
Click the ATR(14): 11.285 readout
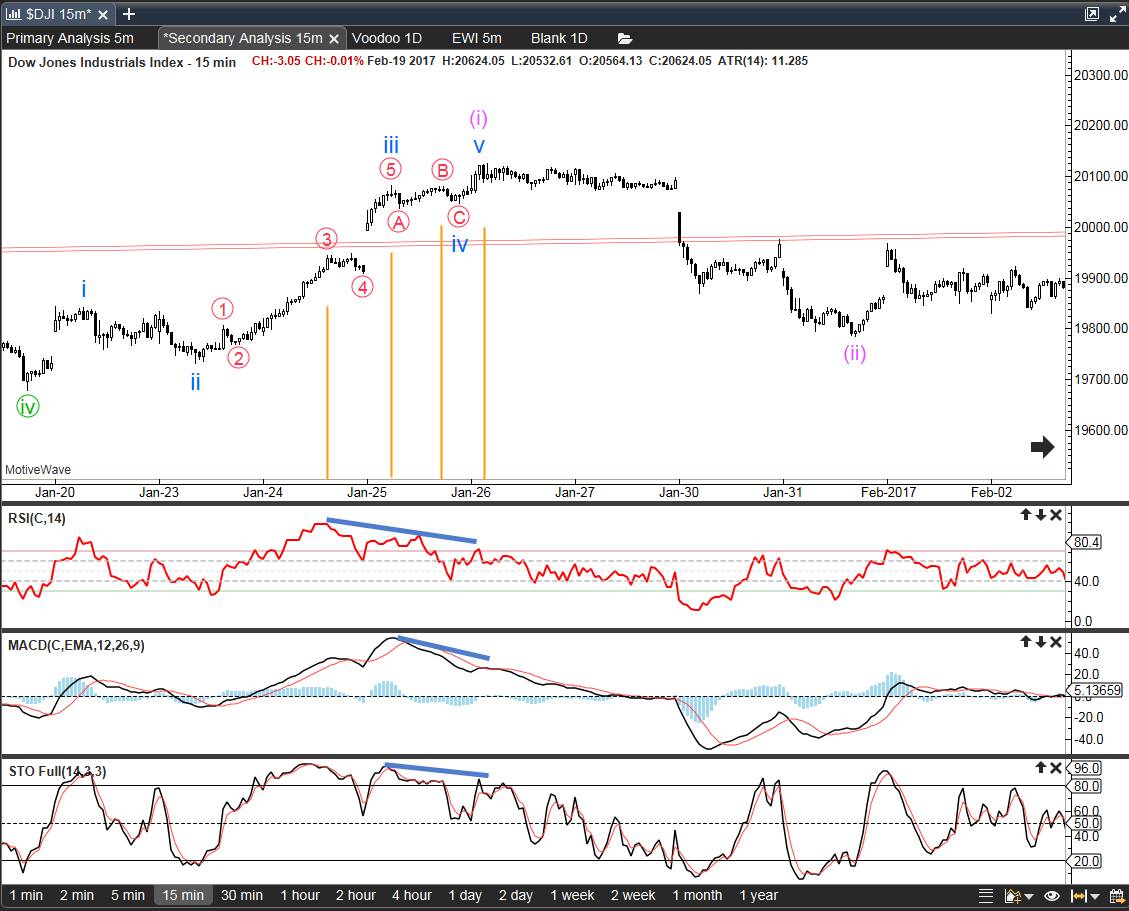763,61
